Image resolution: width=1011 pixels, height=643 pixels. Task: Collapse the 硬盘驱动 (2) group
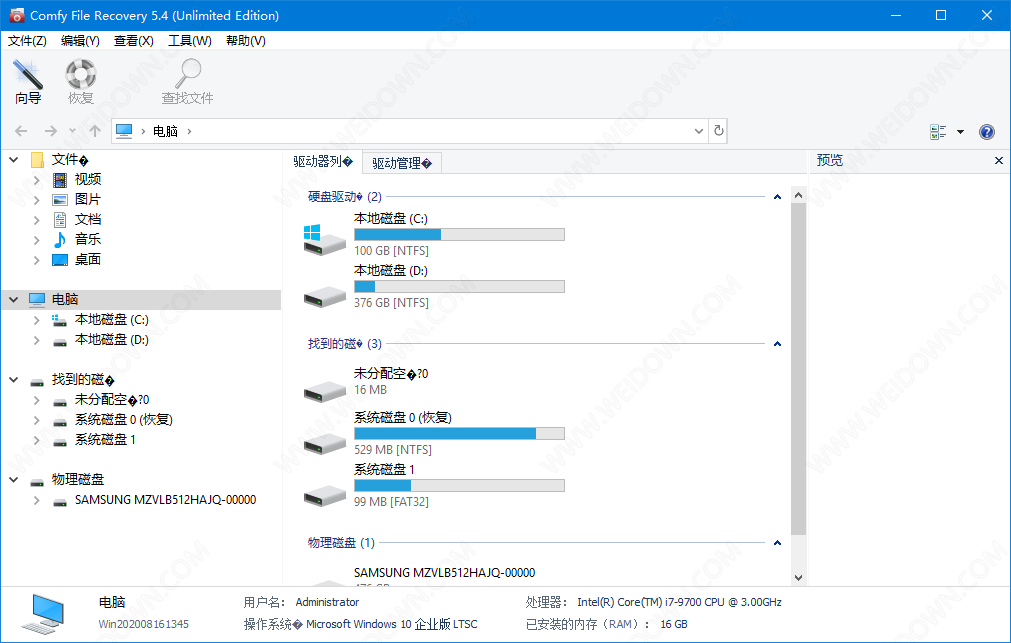click(x=778, y=197)
